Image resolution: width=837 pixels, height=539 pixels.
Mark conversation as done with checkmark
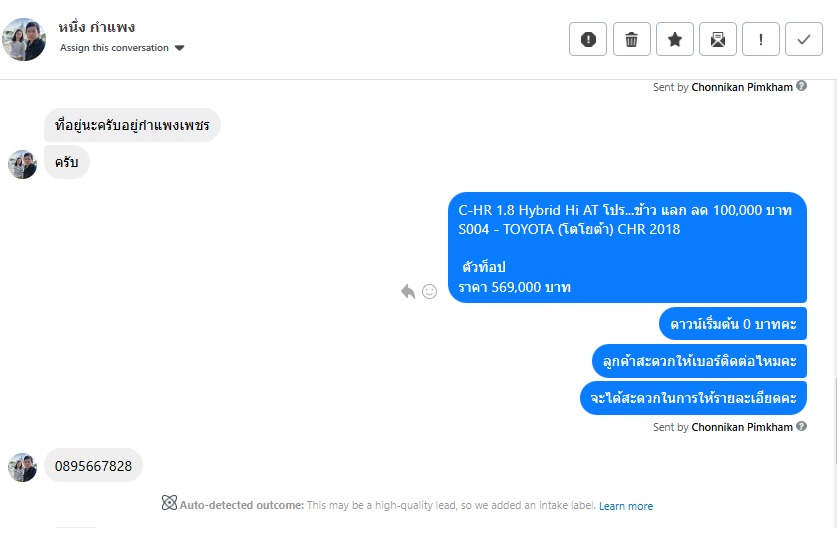tap(804, 39)
